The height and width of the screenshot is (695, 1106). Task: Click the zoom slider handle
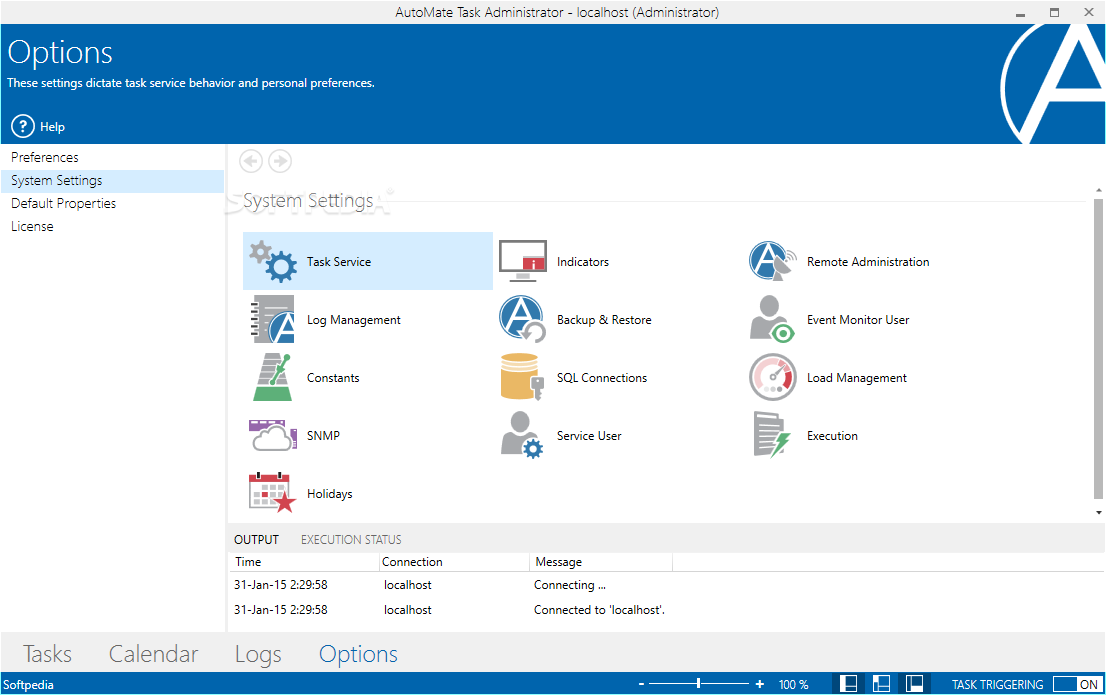coord(698,683)
